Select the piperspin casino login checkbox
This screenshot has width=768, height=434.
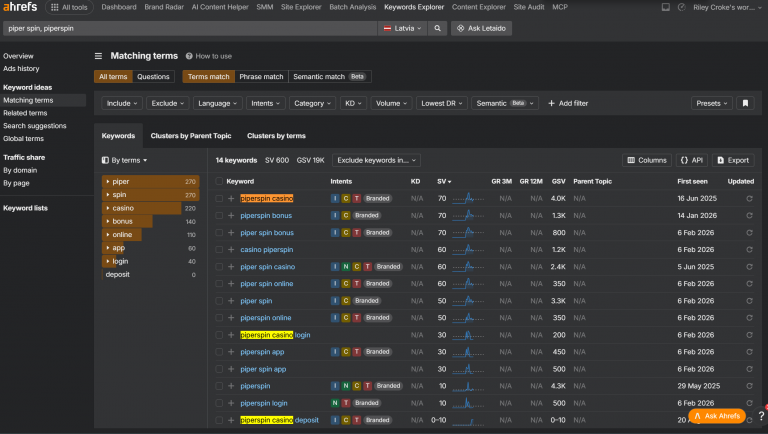click(x=219, y=335)
